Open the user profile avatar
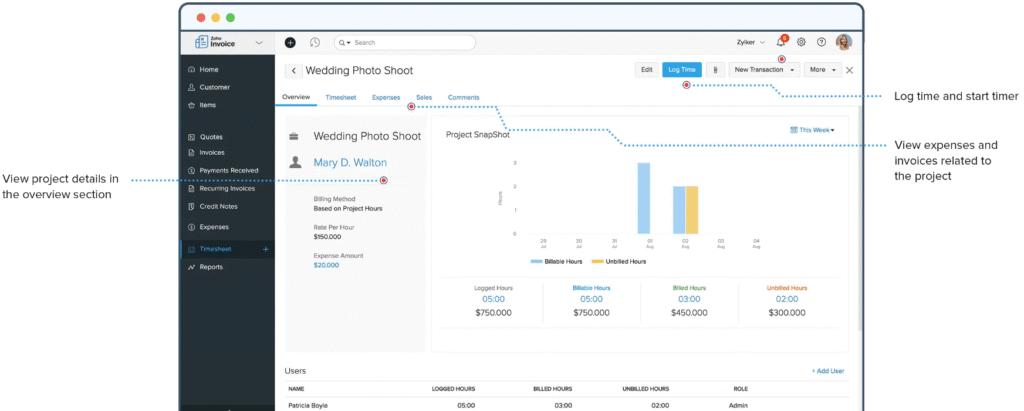 pyautogui.click(x=844, y=42)
